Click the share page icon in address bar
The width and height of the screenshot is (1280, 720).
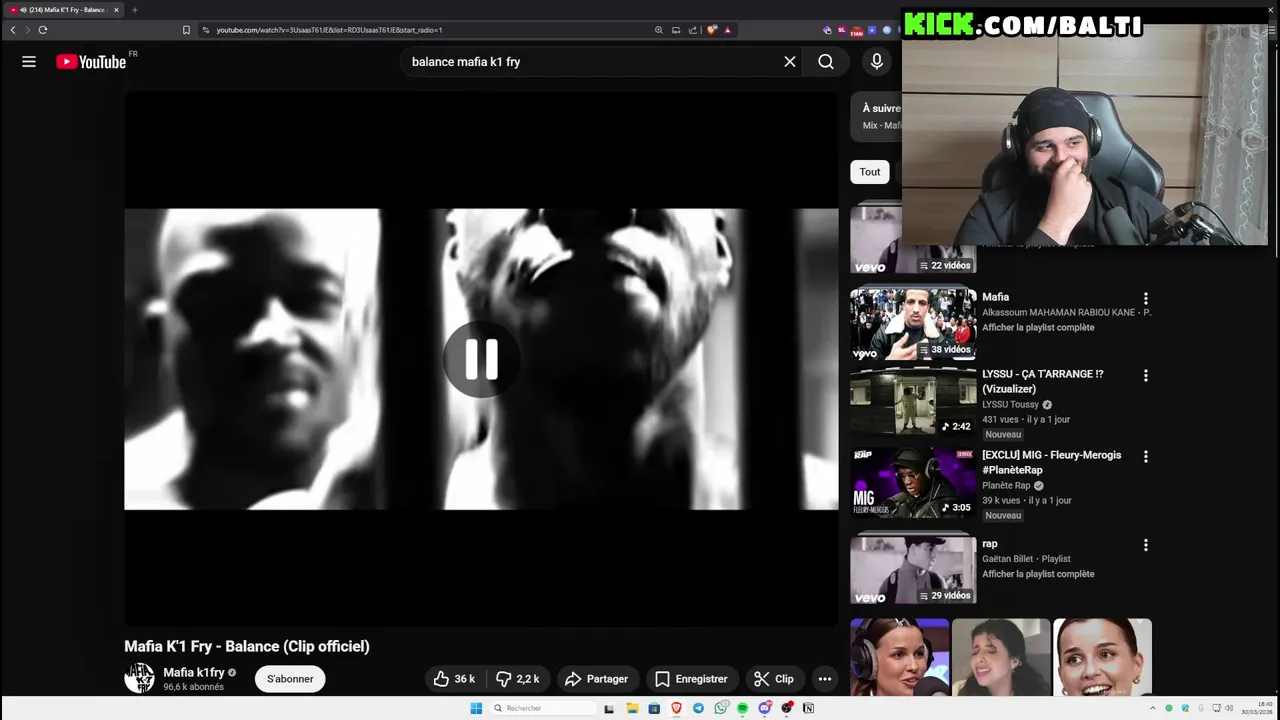[692, 30]
